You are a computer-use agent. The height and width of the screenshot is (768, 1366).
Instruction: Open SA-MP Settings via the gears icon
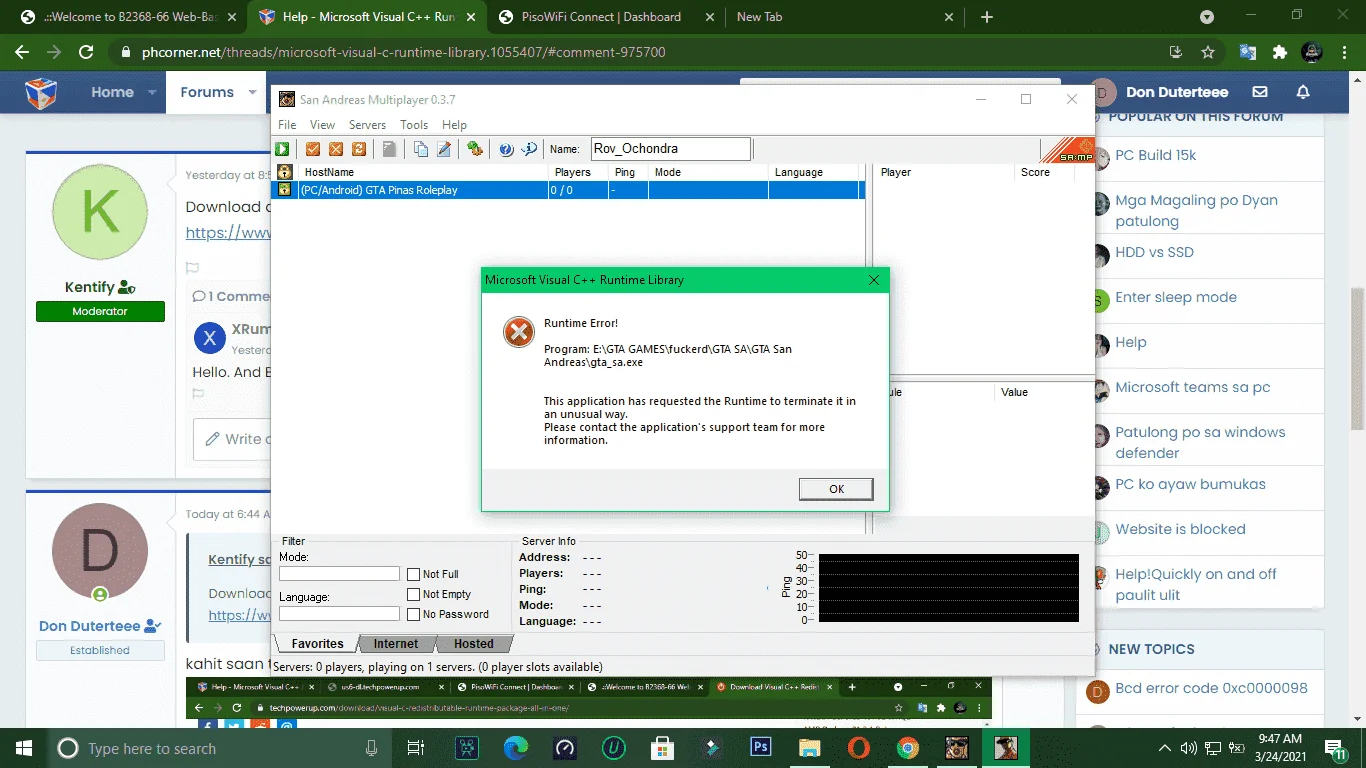click(475, 149)
